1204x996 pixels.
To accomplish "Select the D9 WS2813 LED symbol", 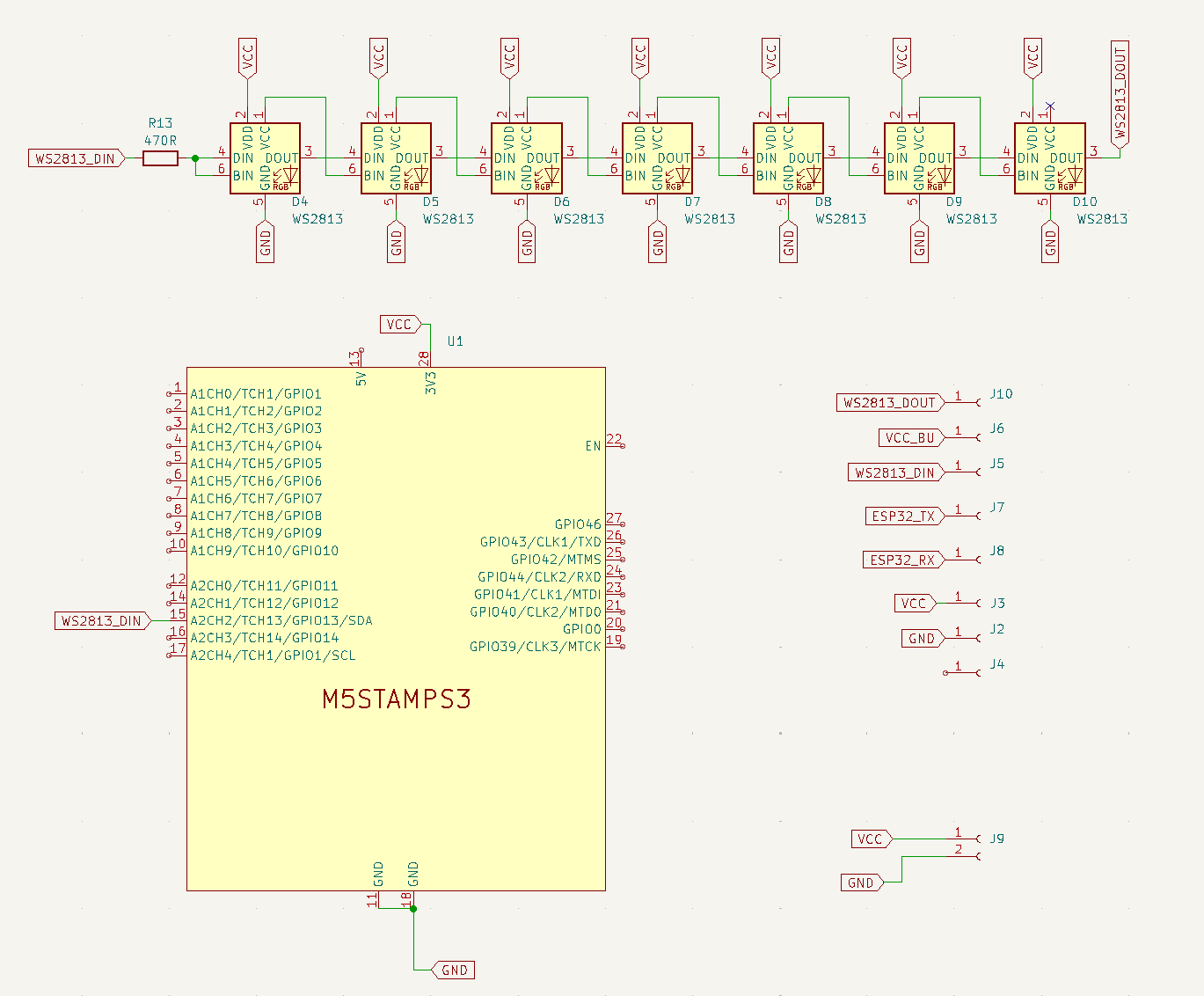I will point(920,158).
